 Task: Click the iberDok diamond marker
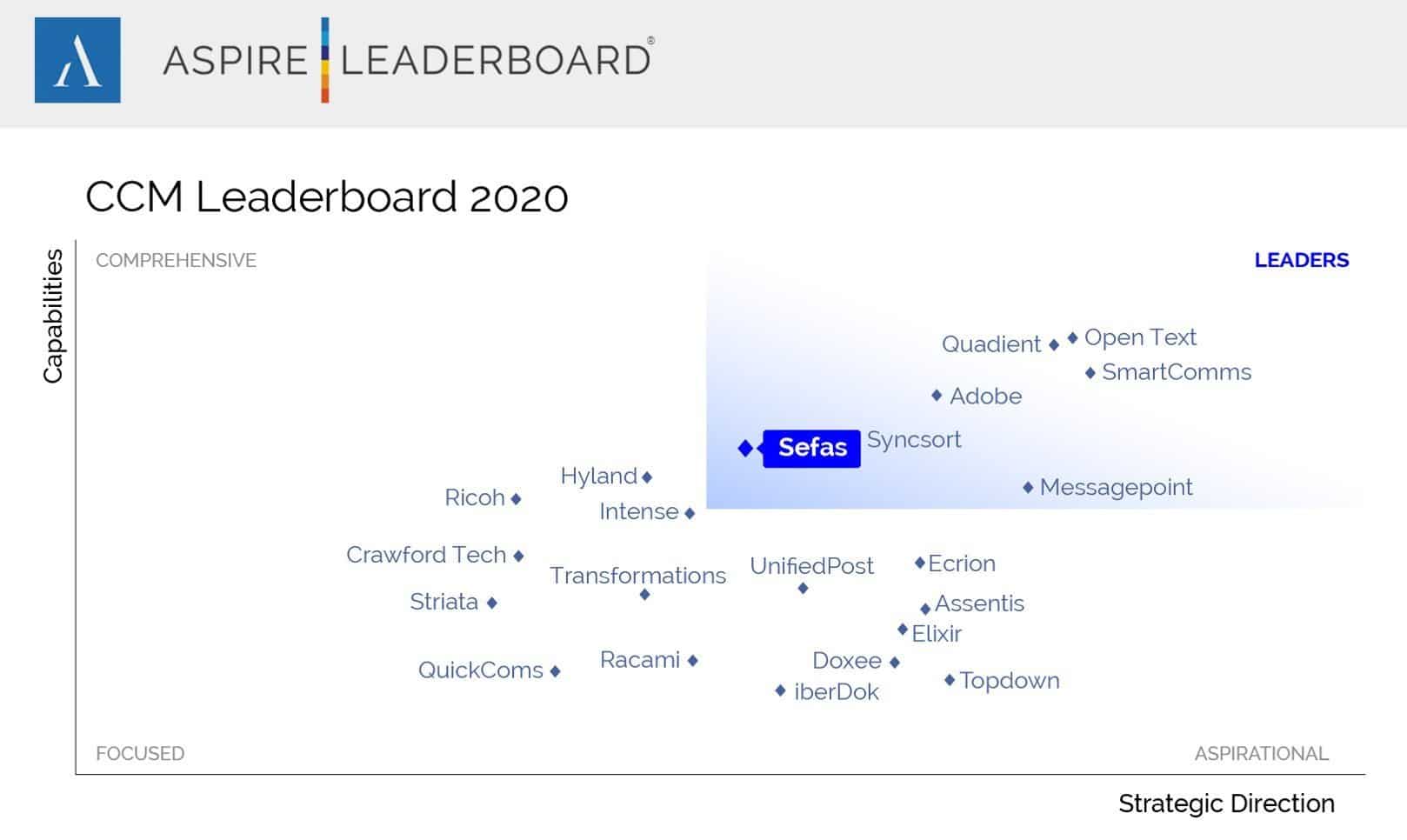780,690
